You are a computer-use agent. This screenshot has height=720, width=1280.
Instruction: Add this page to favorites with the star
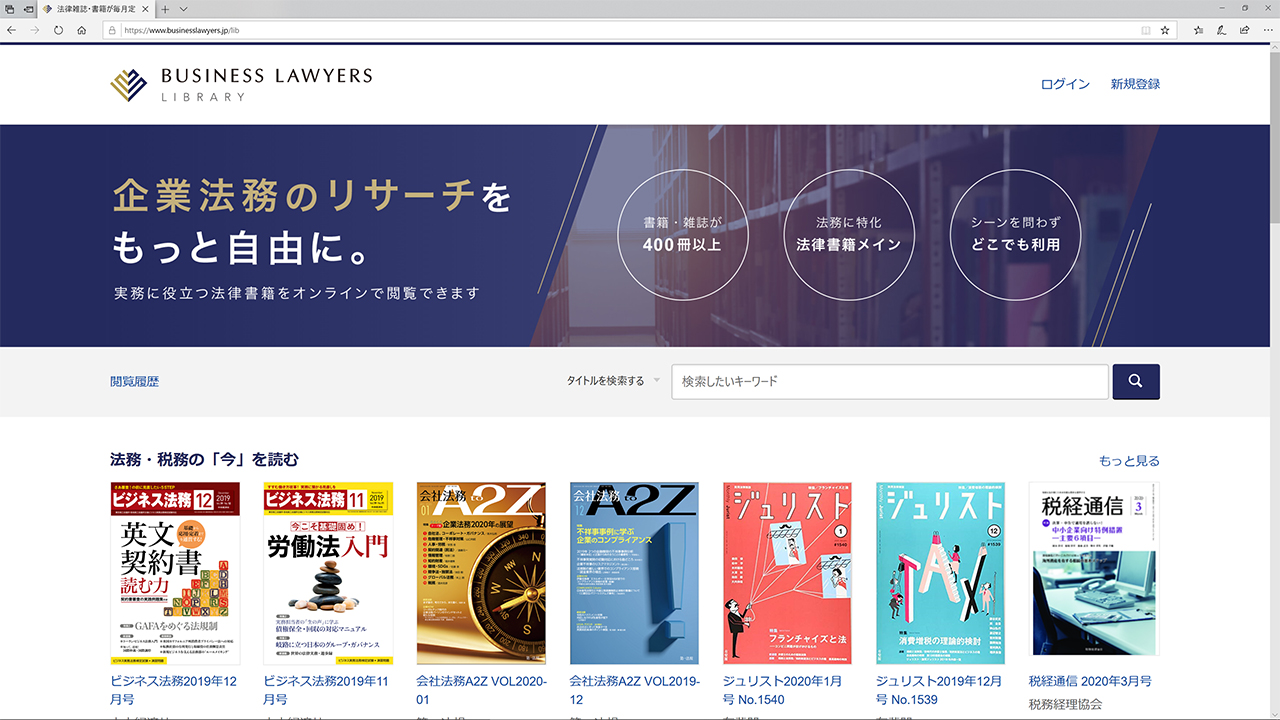tap(1165, 30)
